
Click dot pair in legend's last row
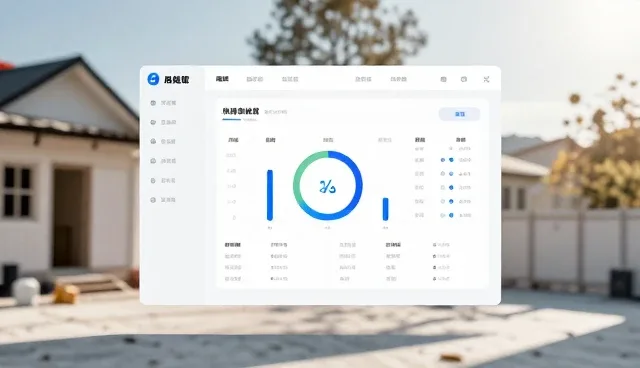pos(447,215)
